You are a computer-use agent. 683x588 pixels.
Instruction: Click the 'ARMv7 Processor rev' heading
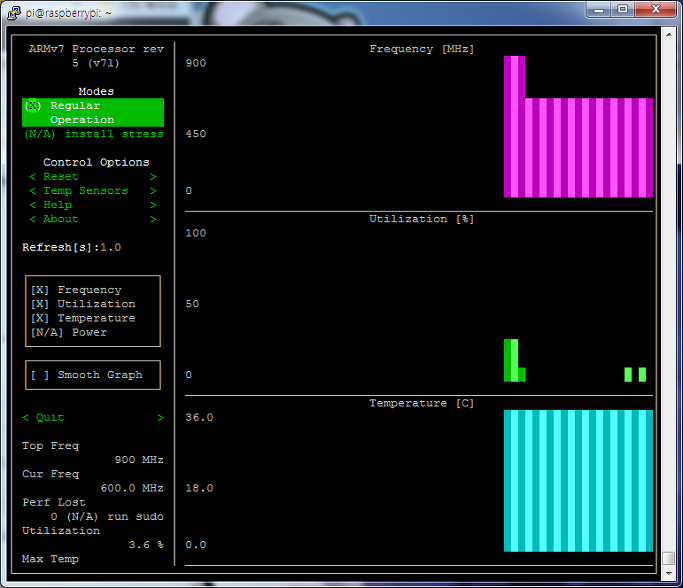(x=96, y=49)
